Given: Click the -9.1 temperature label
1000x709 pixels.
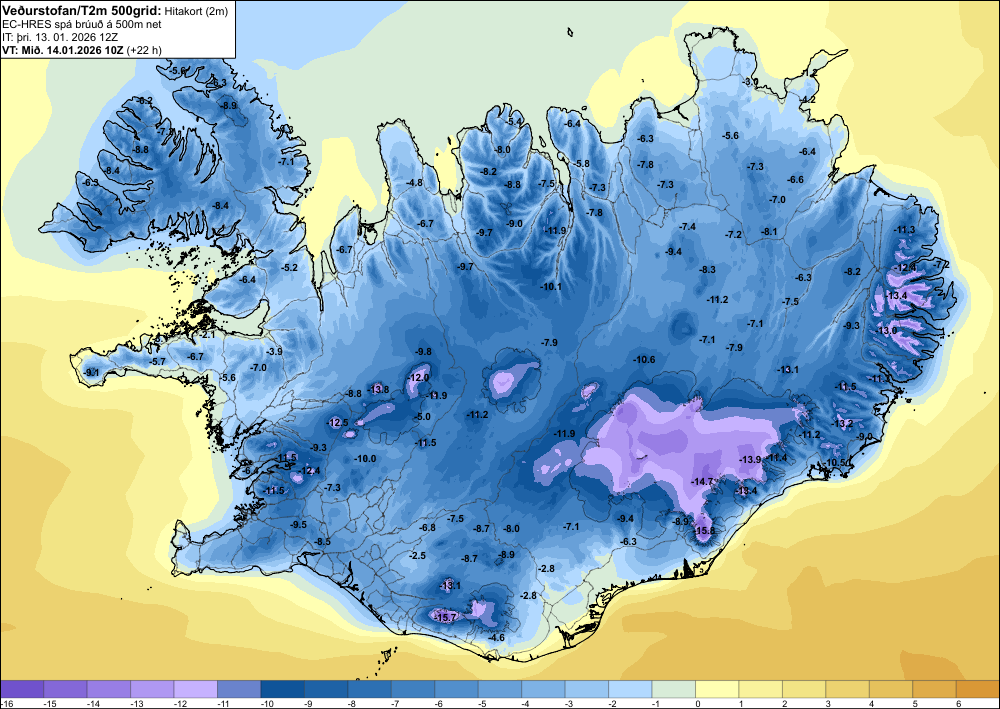Looking at the screenshot, I should [x=92, y=372].
